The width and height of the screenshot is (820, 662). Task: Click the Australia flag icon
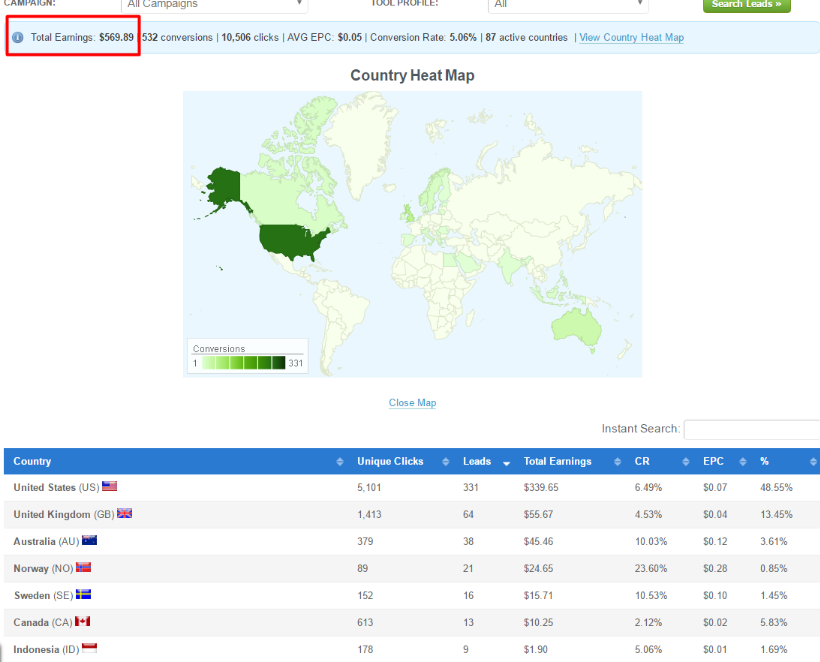click(x=90, y=541)
